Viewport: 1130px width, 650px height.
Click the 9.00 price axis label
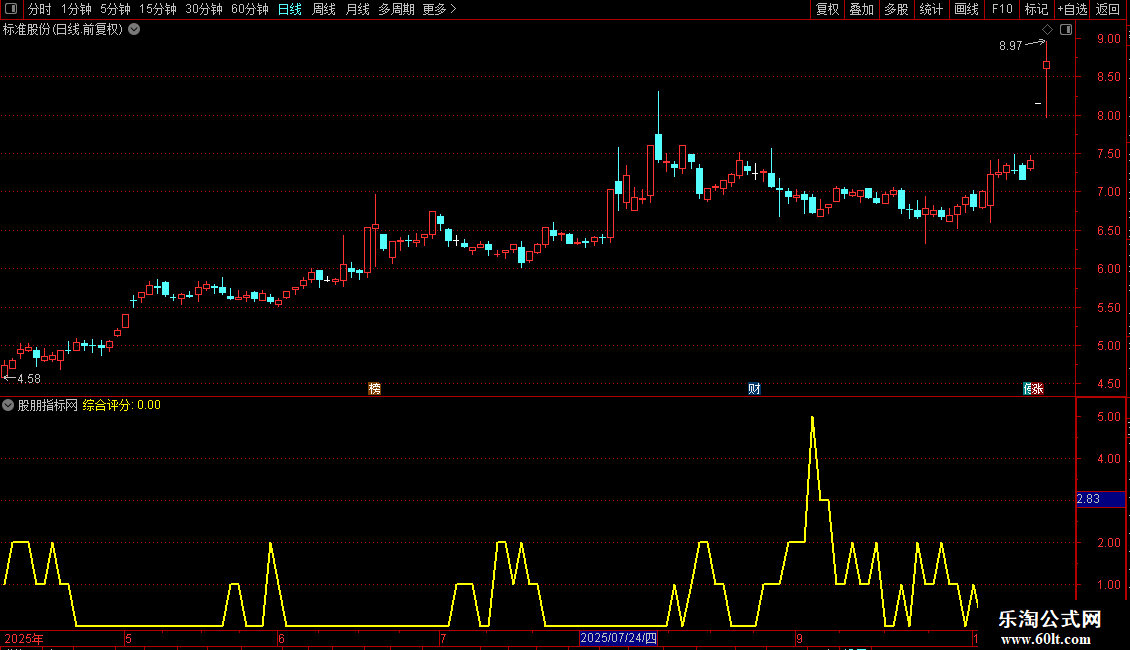1108,38
